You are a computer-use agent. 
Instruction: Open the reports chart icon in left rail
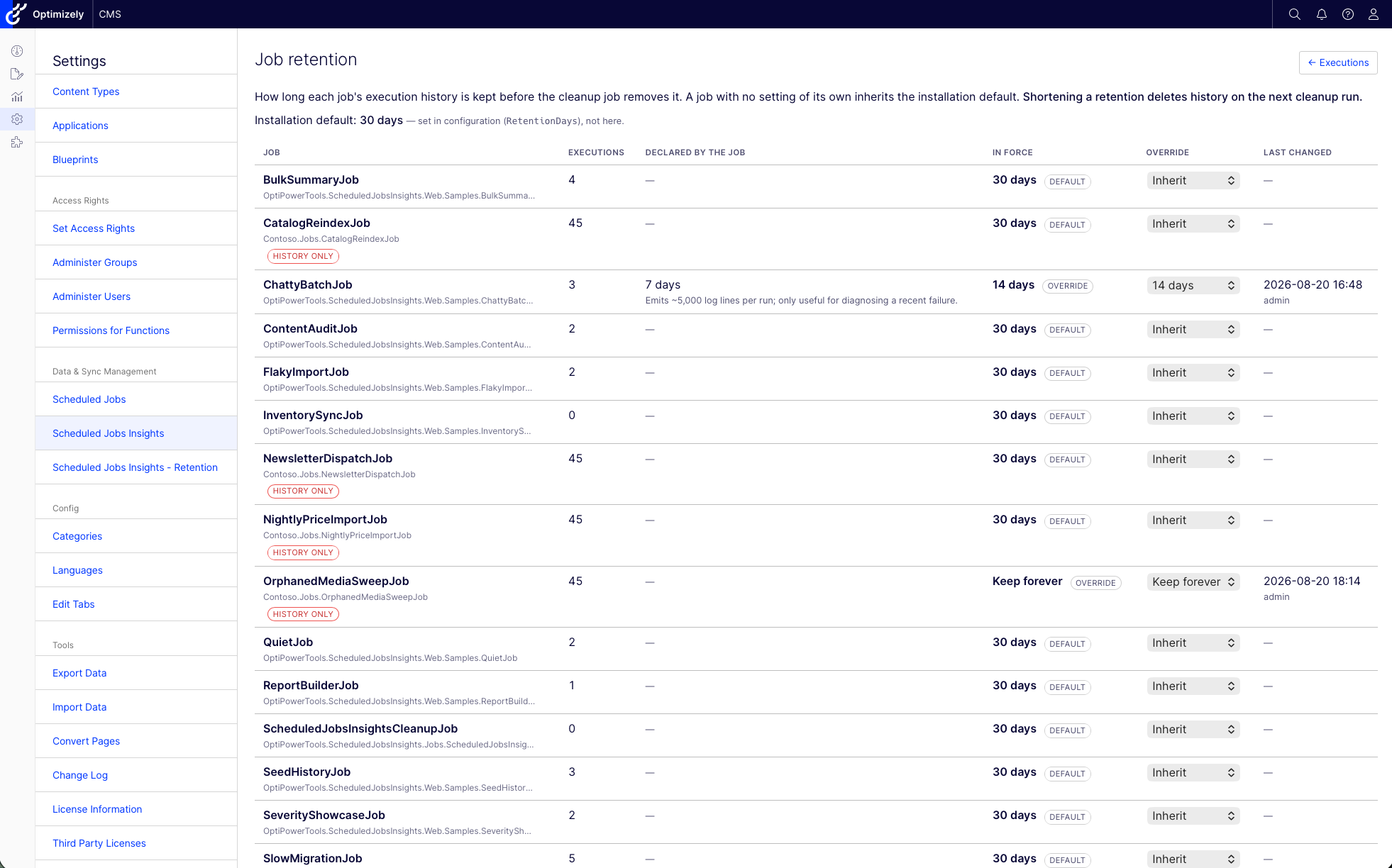17,96
